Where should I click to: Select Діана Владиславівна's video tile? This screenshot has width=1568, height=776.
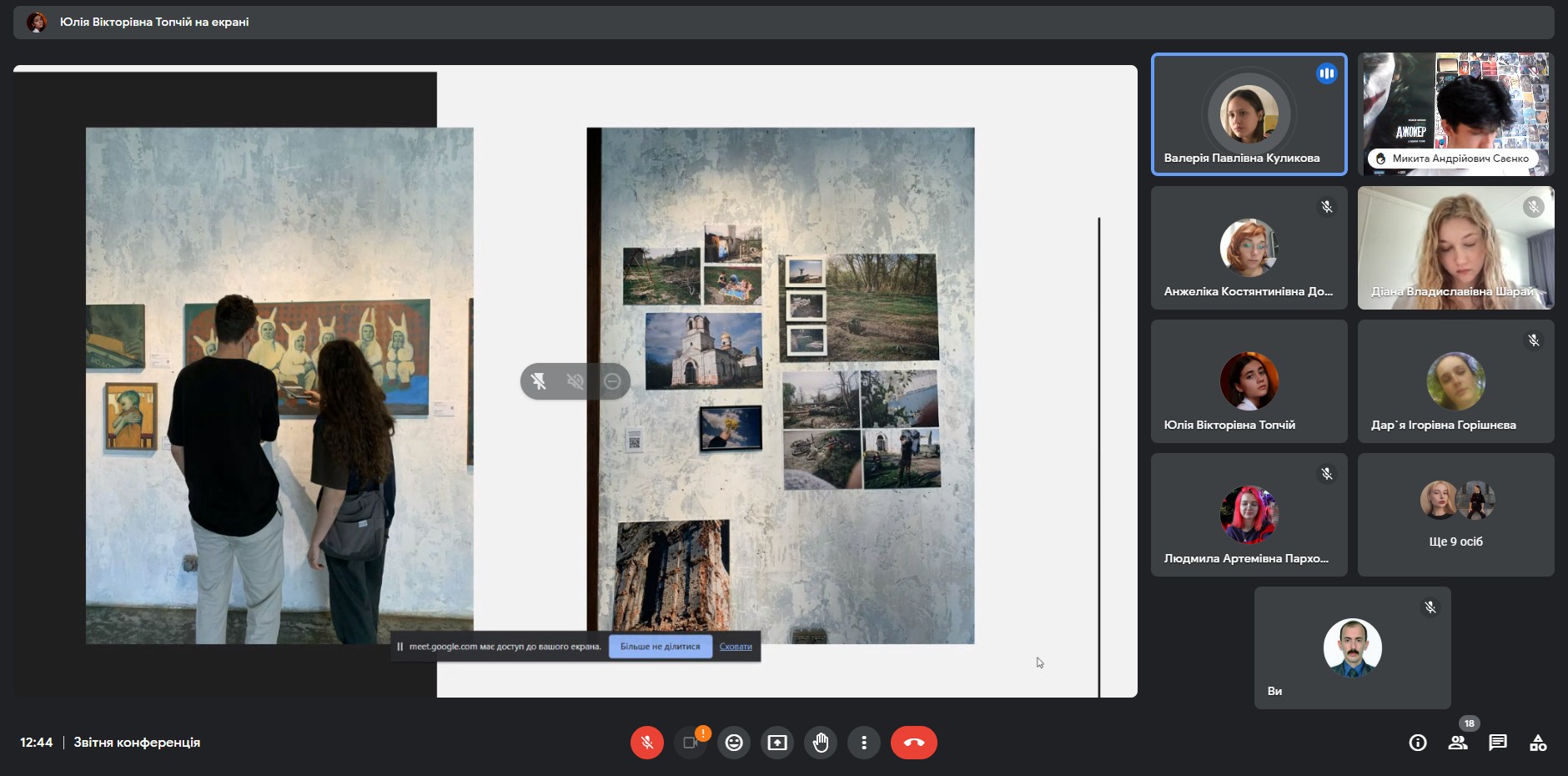click(1455, 248)
